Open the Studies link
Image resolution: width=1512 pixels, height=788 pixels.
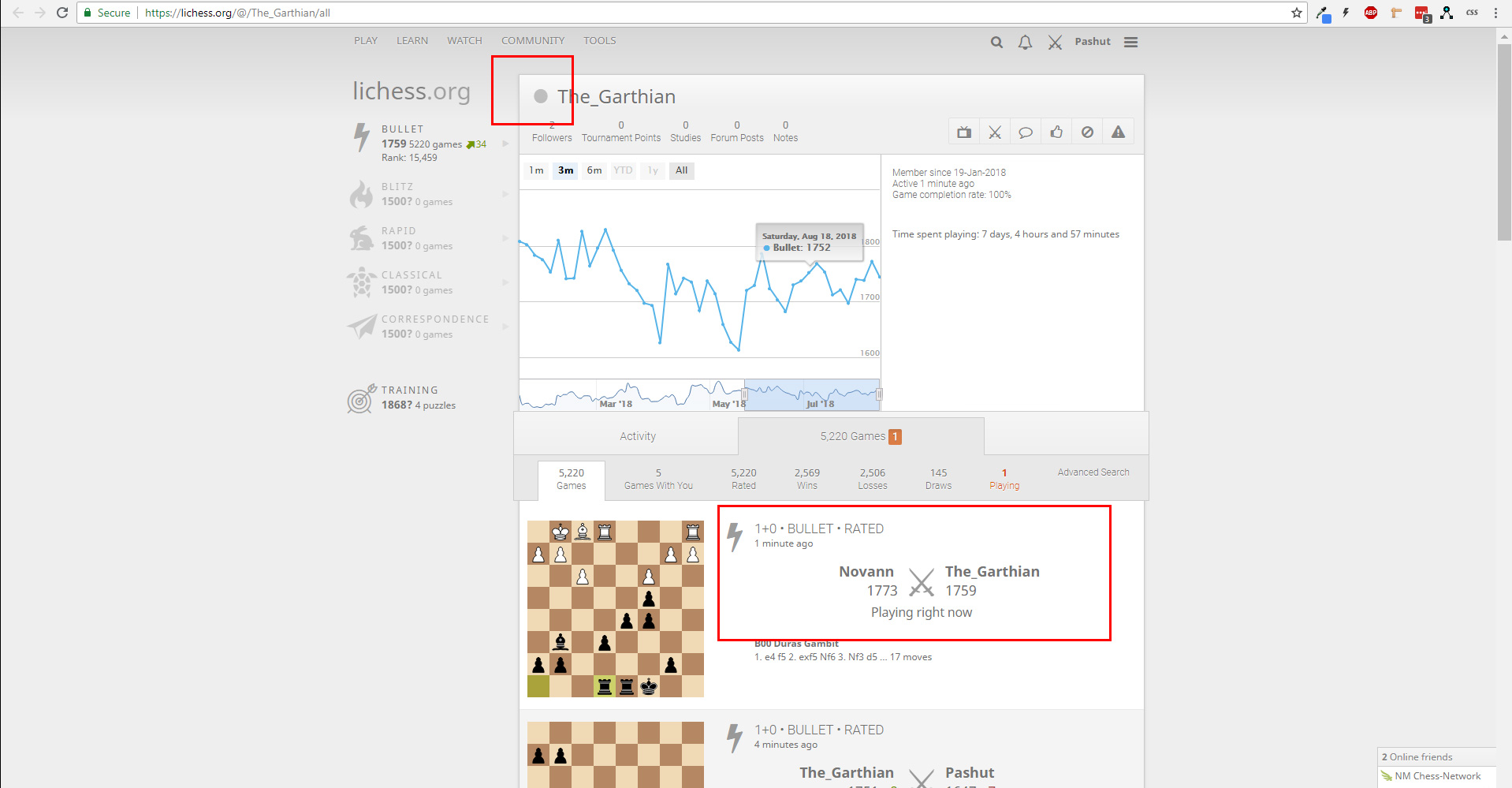click(685, 132)
